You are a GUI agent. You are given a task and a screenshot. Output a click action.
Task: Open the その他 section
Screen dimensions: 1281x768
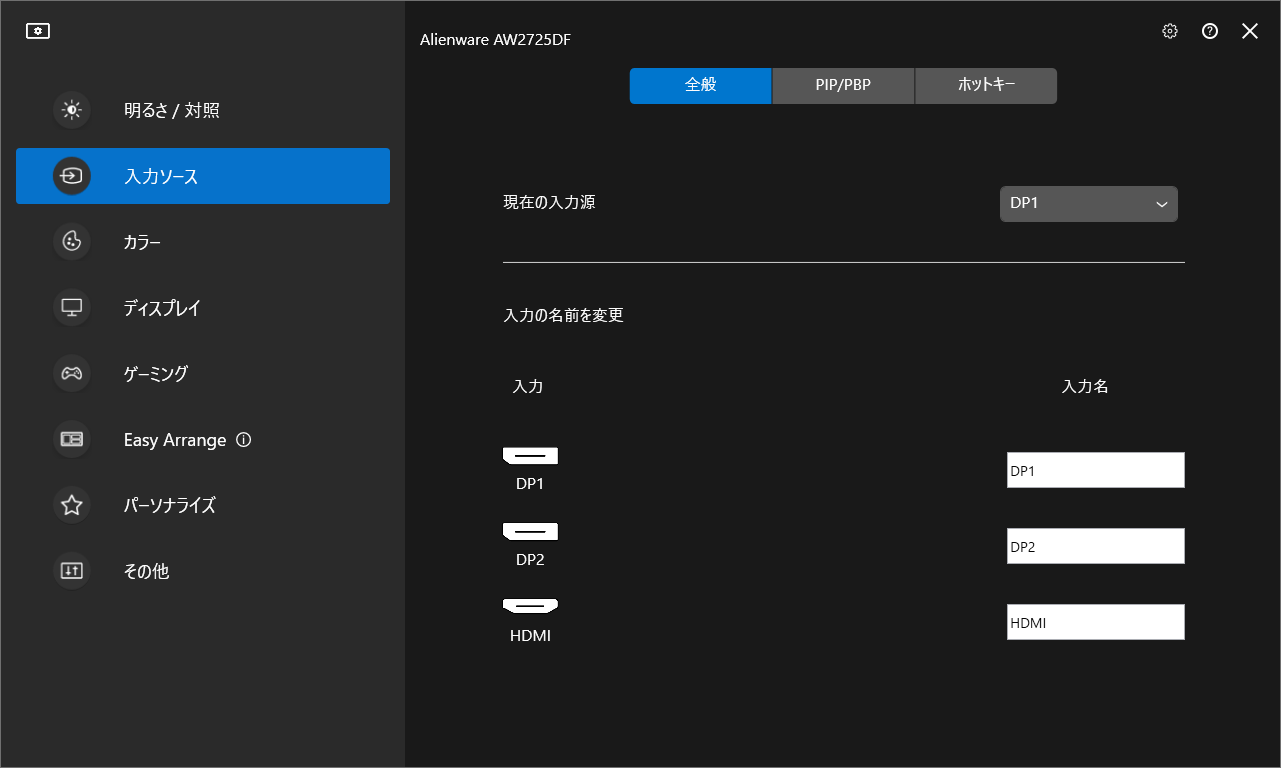tap(203, 571)
